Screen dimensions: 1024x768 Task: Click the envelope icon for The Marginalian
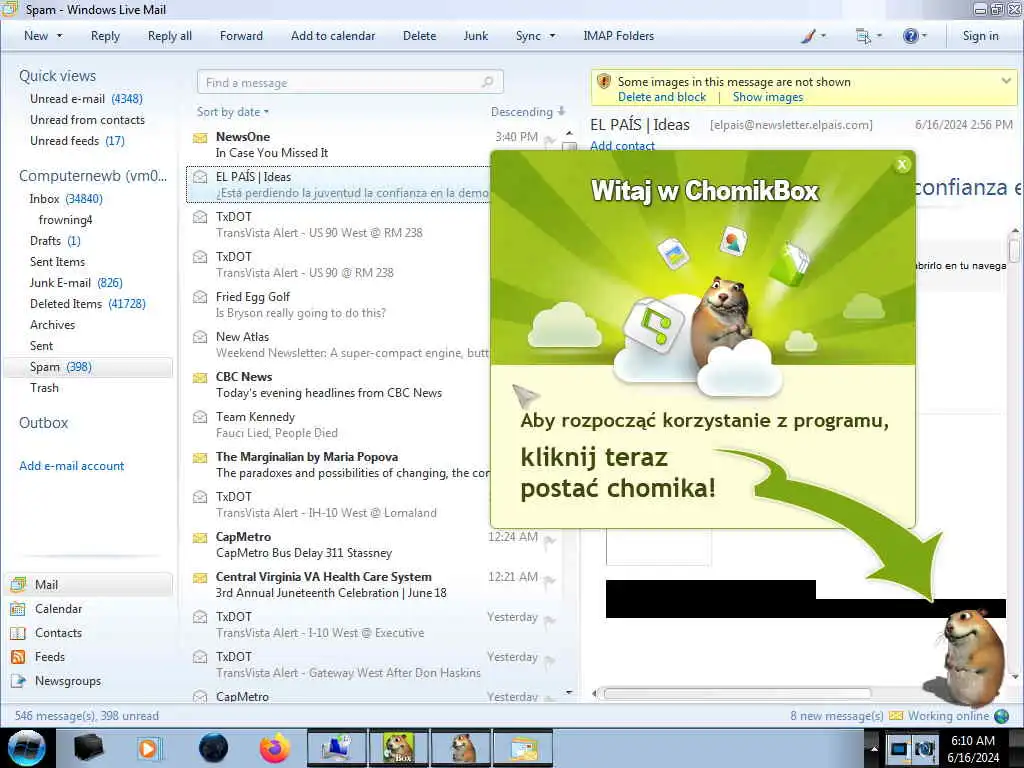(x=200, y=458)
